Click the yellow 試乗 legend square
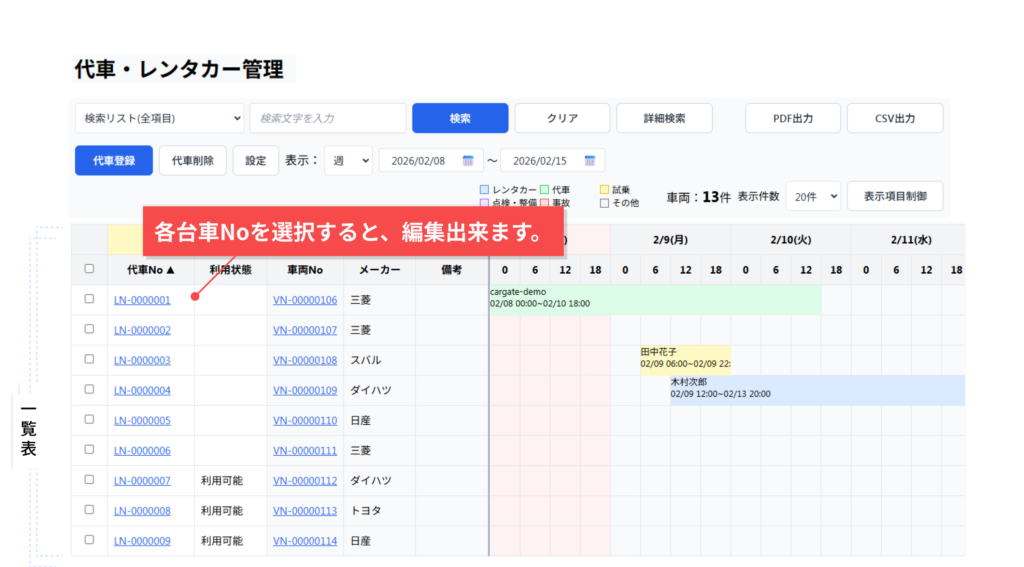Viewport: 1024px width, 567px height. 604,189
